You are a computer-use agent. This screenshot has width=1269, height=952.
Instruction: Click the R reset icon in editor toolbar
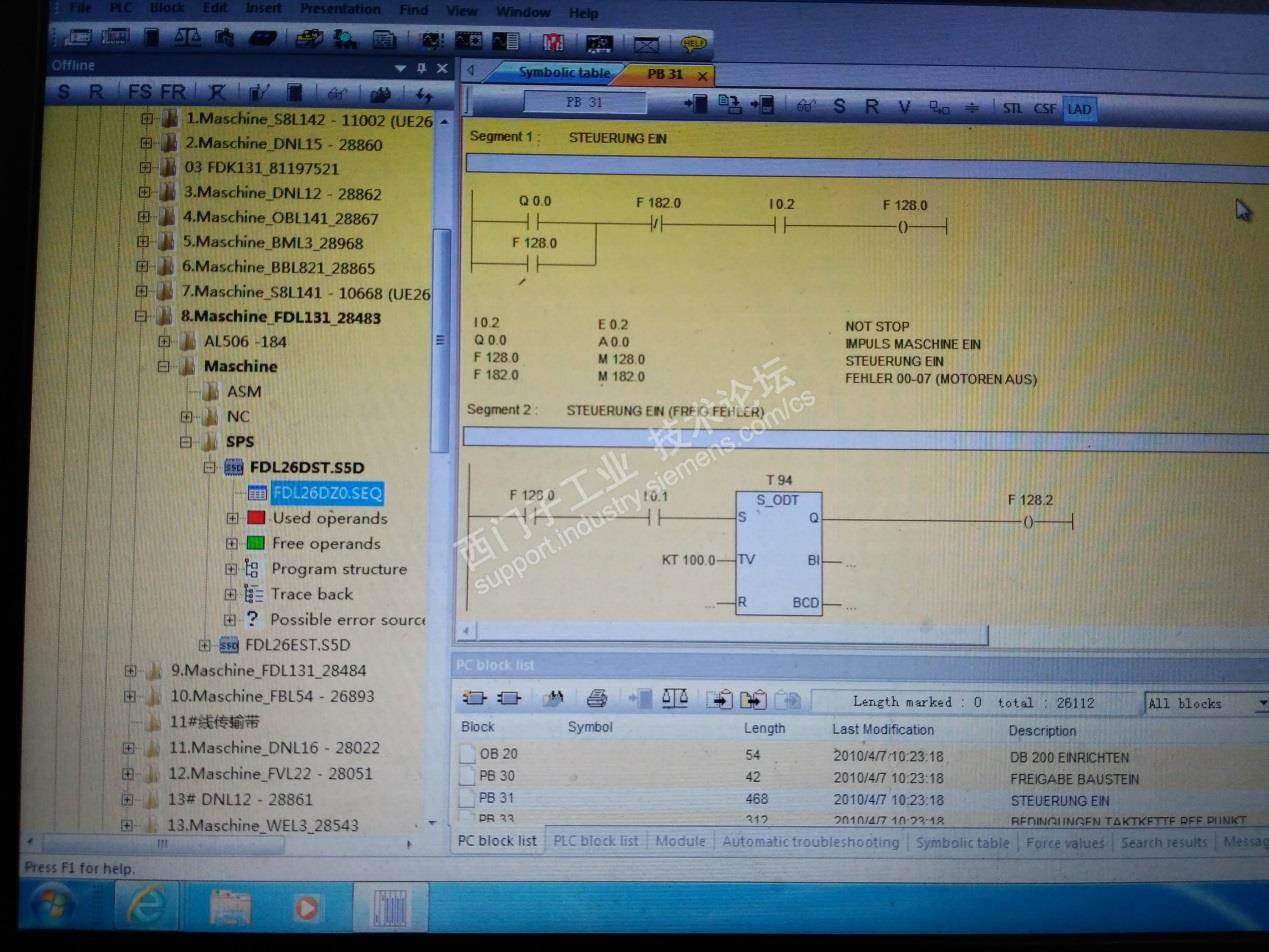[871, 106]
